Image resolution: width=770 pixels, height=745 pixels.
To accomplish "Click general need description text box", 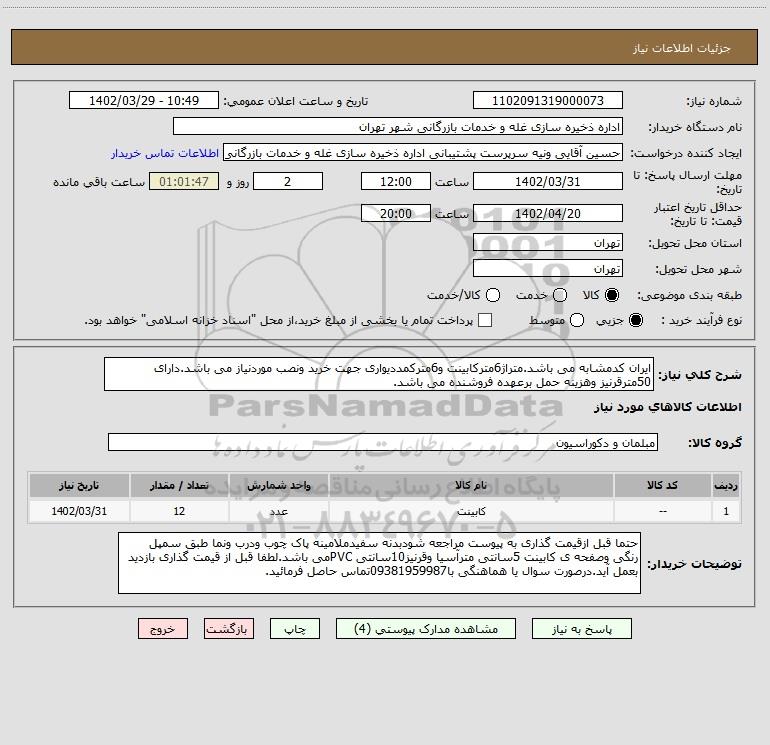I will click(379, 374).
